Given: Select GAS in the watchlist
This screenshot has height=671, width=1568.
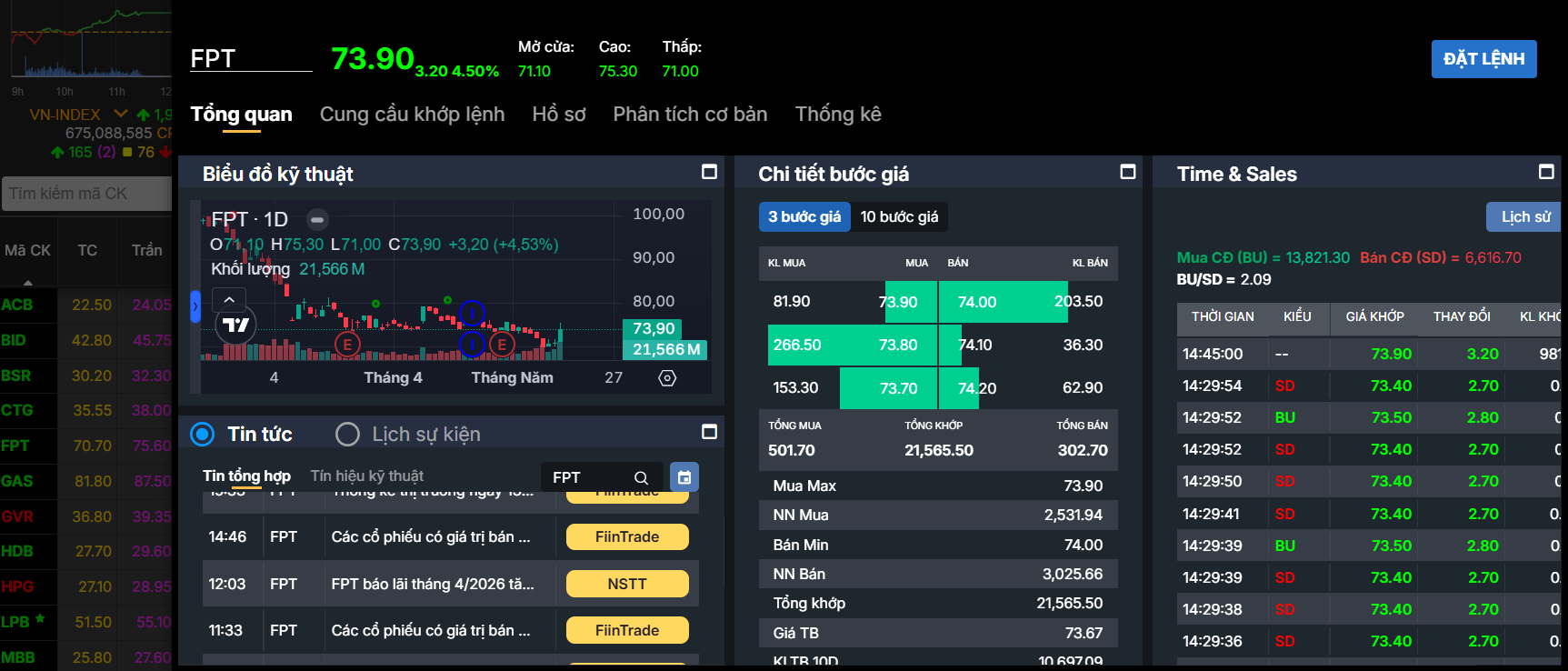Looking at the screenshot, I should pos(17,481).
